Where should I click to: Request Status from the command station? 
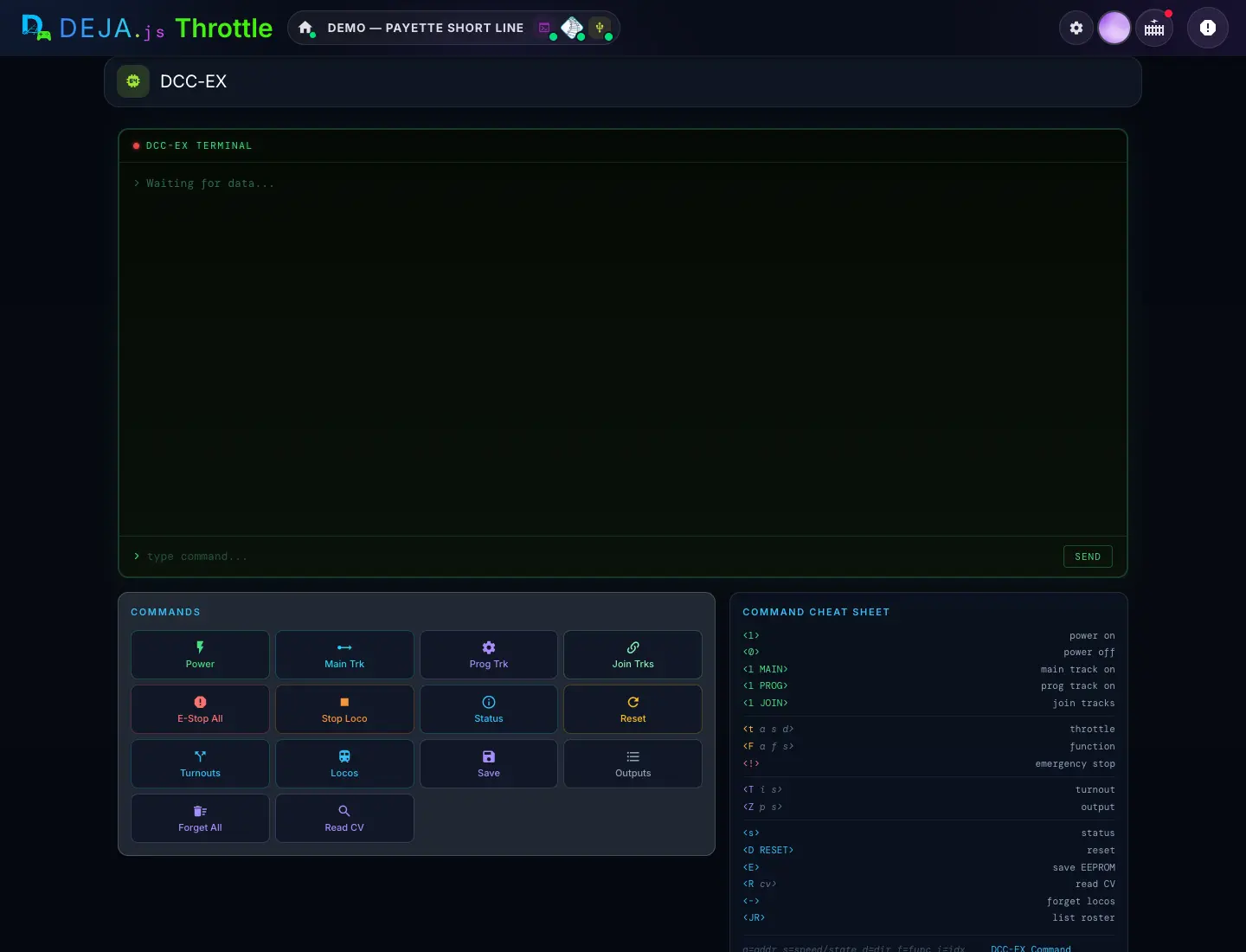click(x=489, y=709)
